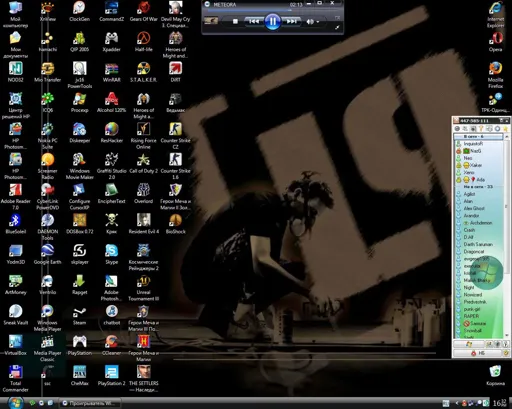Launch Alcohol 120% icon
Viewport: 512px width, 409px height.
pyautogui.click(x=111, y=103)
